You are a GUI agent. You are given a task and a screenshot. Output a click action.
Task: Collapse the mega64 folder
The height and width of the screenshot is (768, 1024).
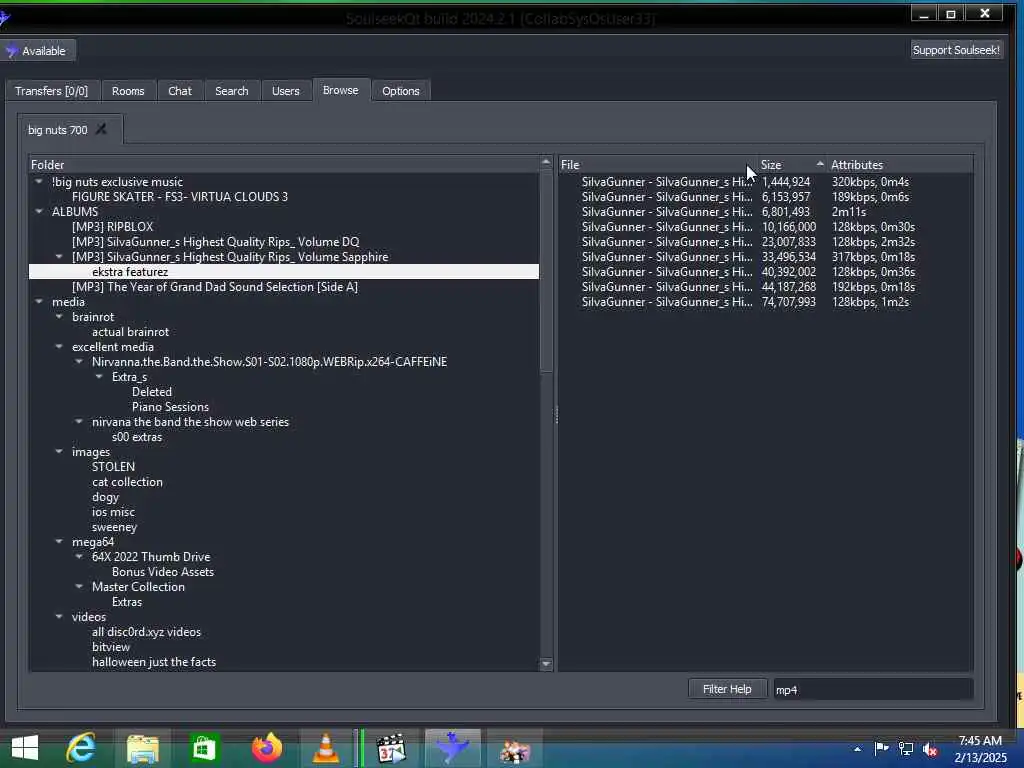(x=59, y=541)
